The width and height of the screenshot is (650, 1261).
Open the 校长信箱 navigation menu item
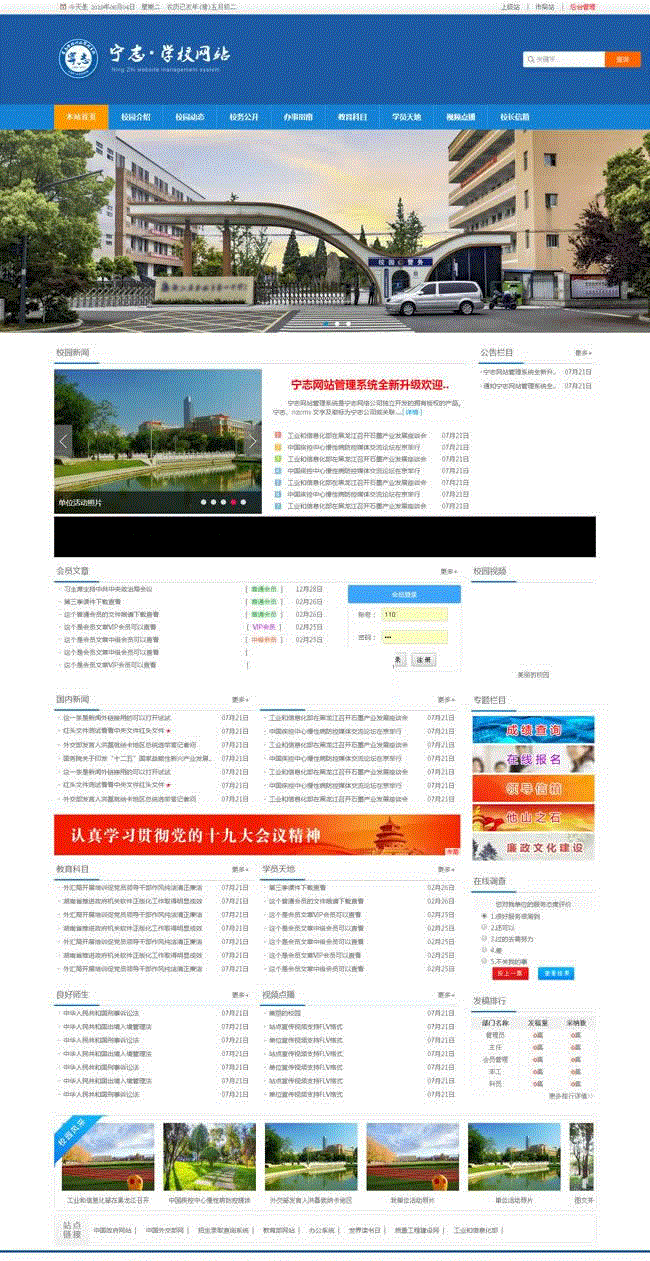click(x=514, y=117)
